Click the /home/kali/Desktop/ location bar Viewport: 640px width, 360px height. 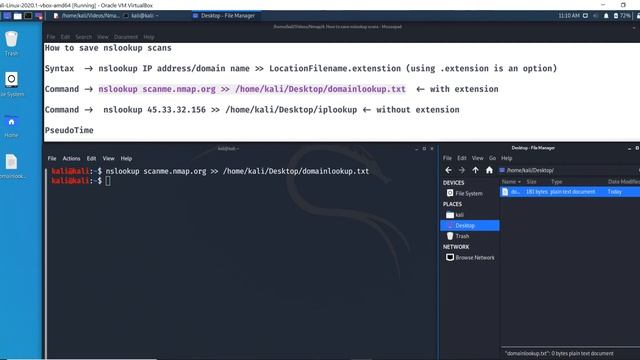[568, 170]
